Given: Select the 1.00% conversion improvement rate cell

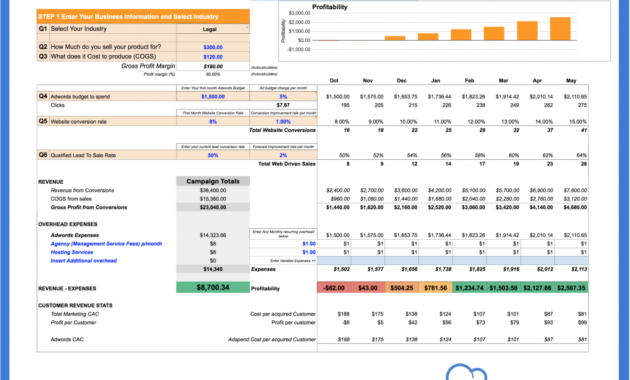Looking at the screenshot, I should 283,121.
